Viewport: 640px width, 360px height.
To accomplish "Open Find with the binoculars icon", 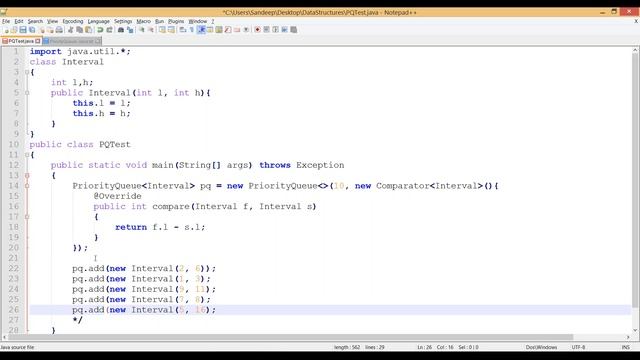I will point(121,30).
